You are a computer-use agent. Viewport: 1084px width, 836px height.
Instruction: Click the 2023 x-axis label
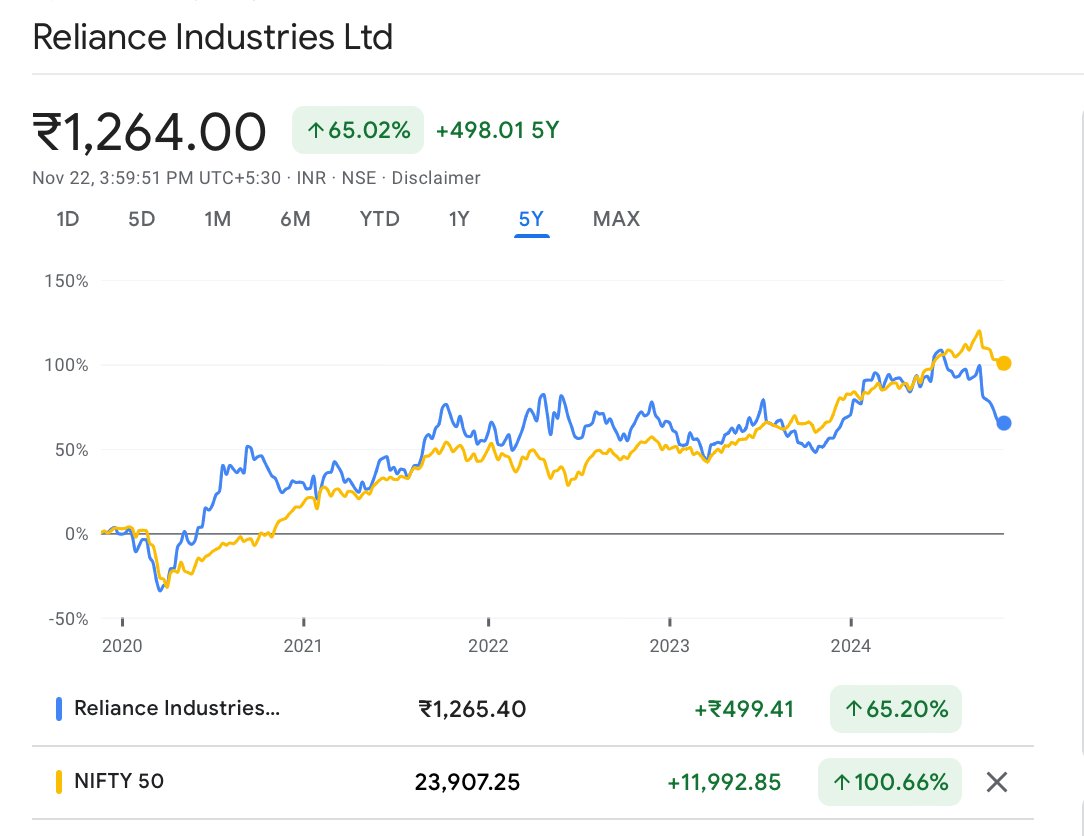669,646
